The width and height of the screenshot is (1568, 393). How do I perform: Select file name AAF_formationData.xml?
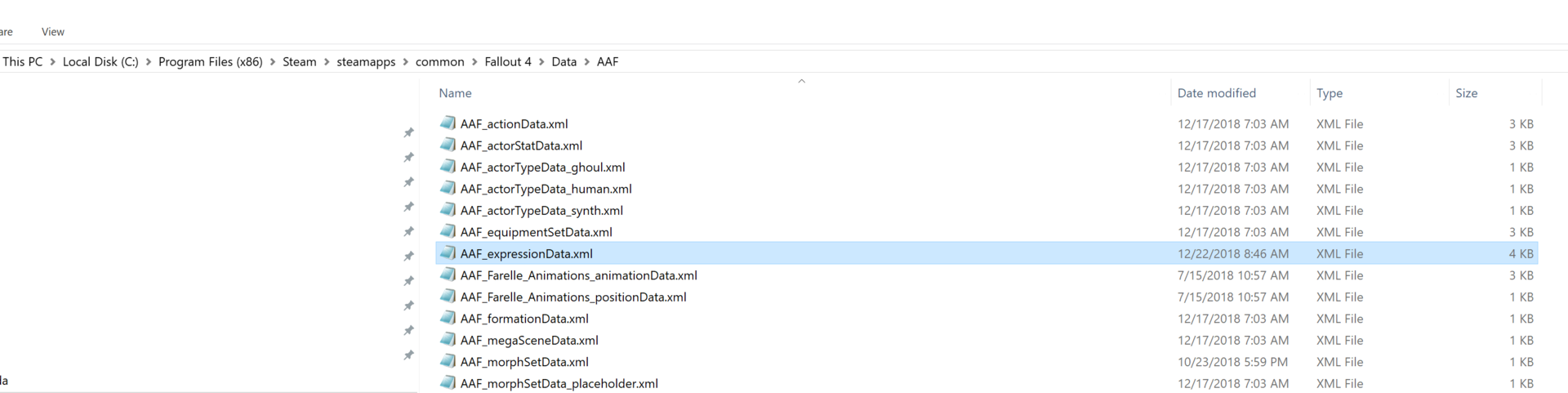(x=524, y=319)
